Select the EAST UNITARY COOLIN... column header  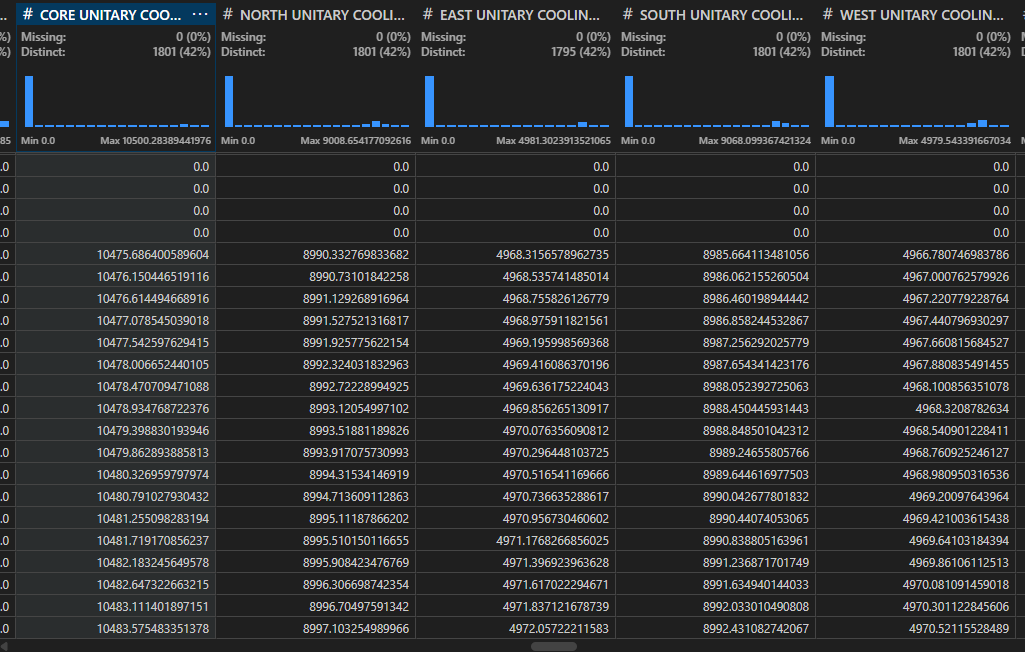(x=520, y=15)
